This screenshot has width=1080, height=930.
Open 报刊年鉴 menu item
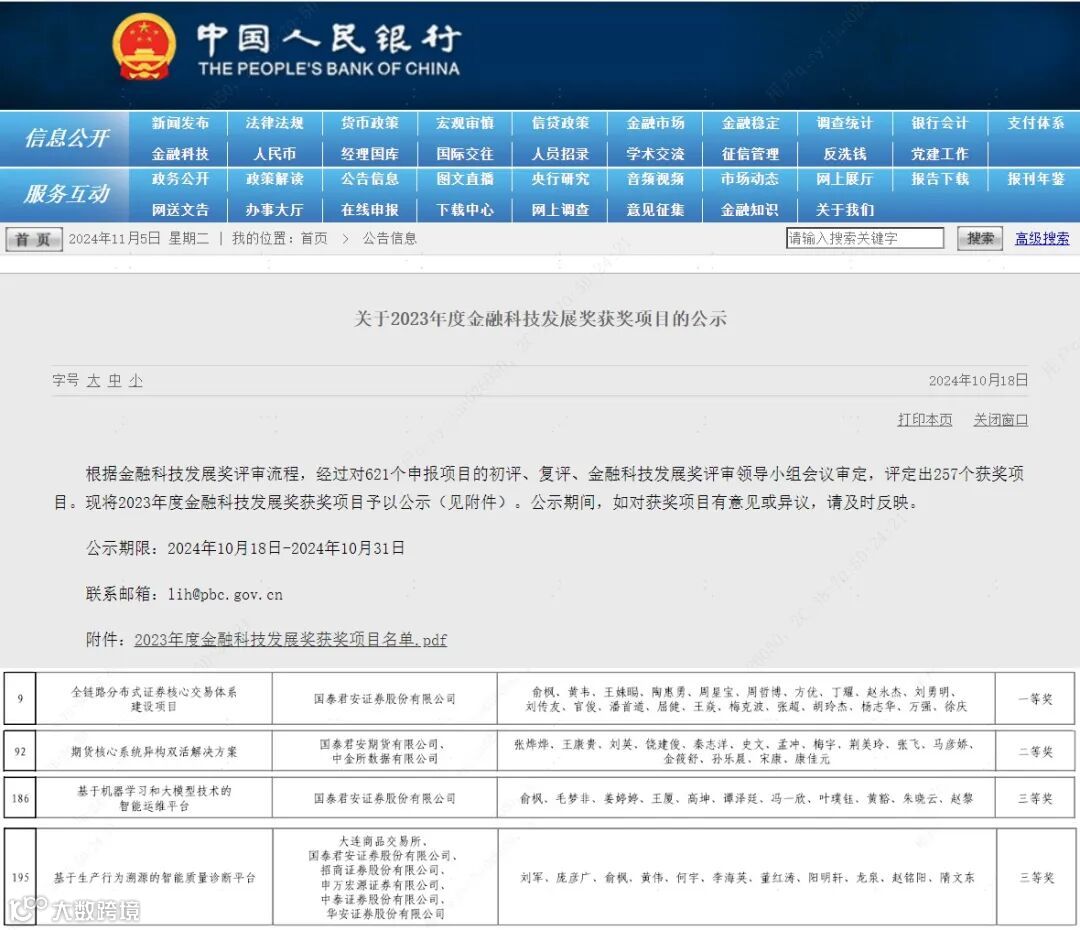click(1035, 179)
